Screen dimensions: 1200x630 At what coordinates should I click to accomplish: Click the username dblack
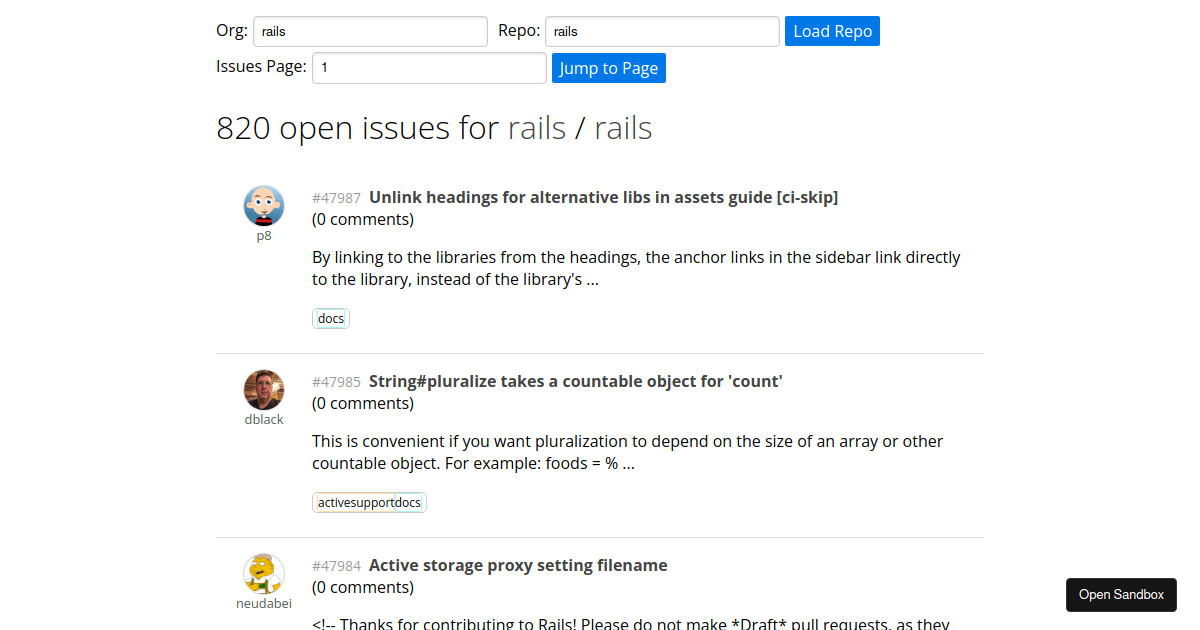coord(263,419)
